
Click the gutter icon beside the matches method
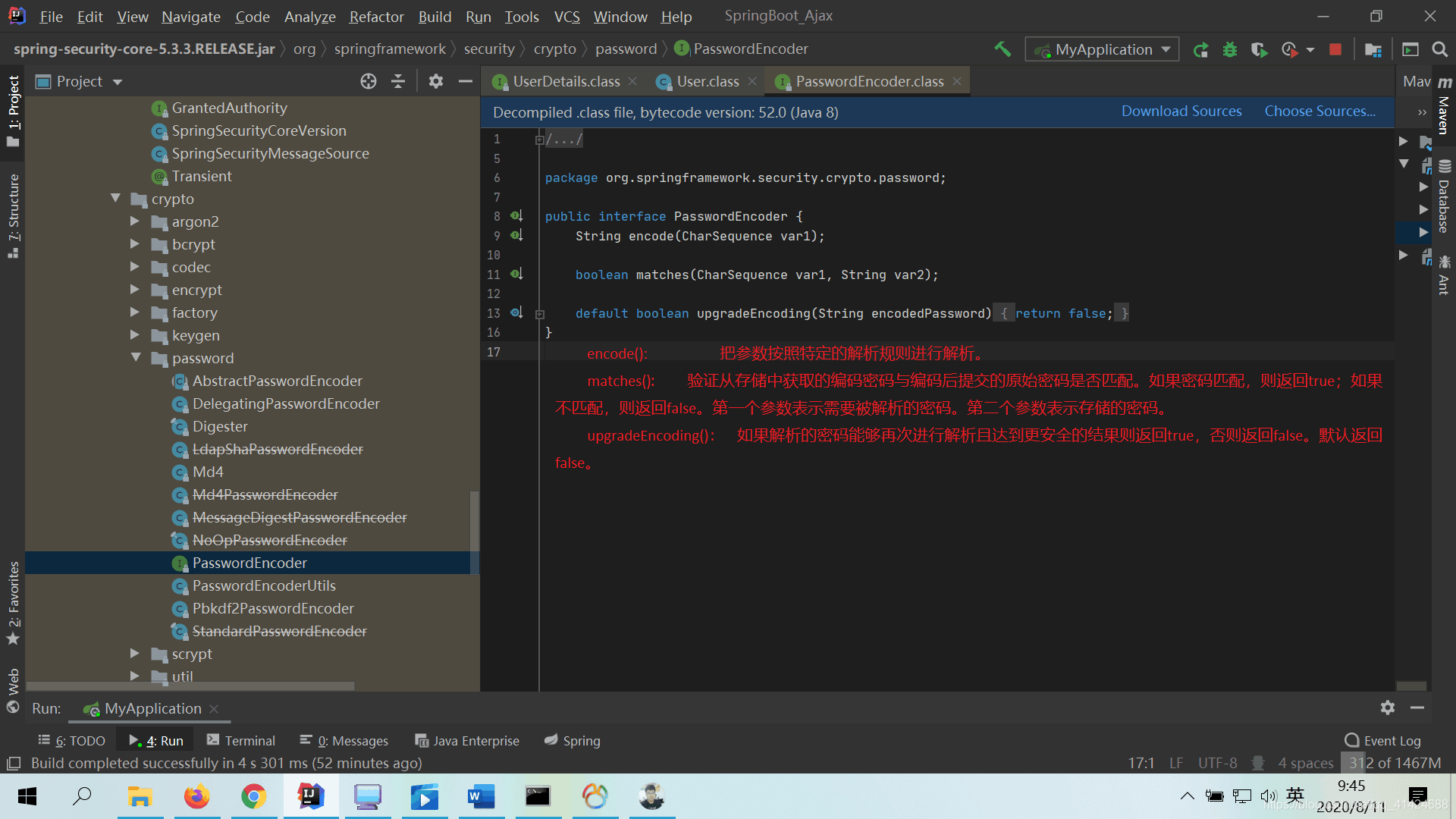coord(516,275)
